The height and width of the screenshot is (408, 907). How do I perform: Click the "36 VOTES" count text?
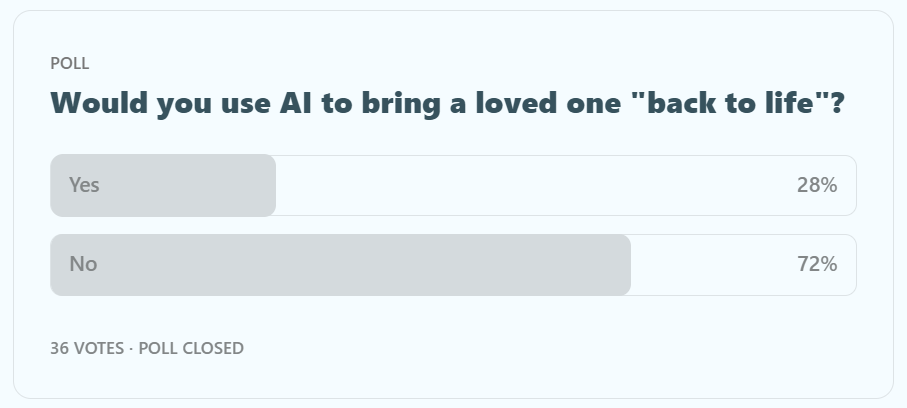click(x=86, y=348)
